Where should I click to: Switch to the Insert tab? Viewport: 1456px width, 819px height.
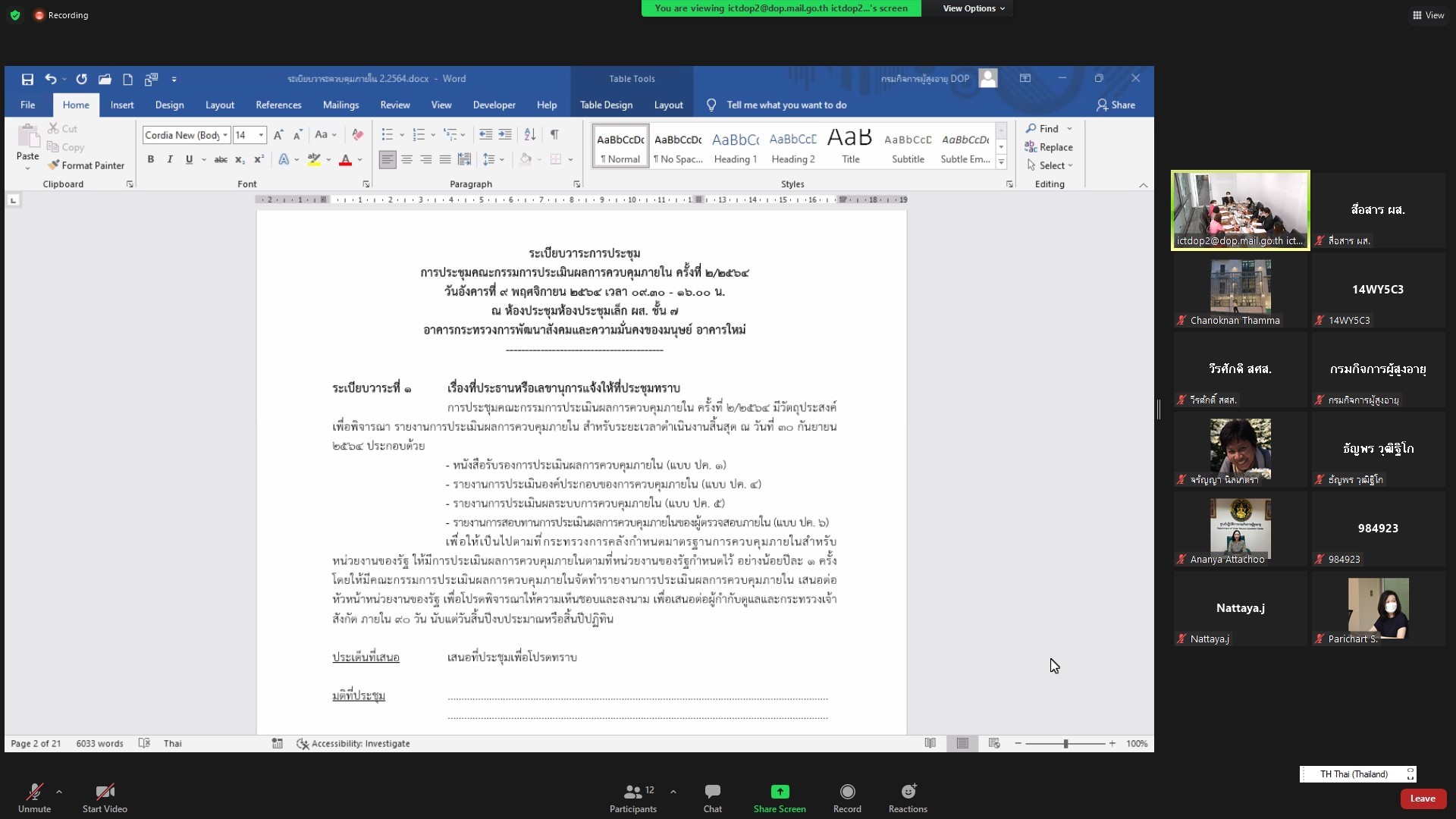(x=122, y=105)
